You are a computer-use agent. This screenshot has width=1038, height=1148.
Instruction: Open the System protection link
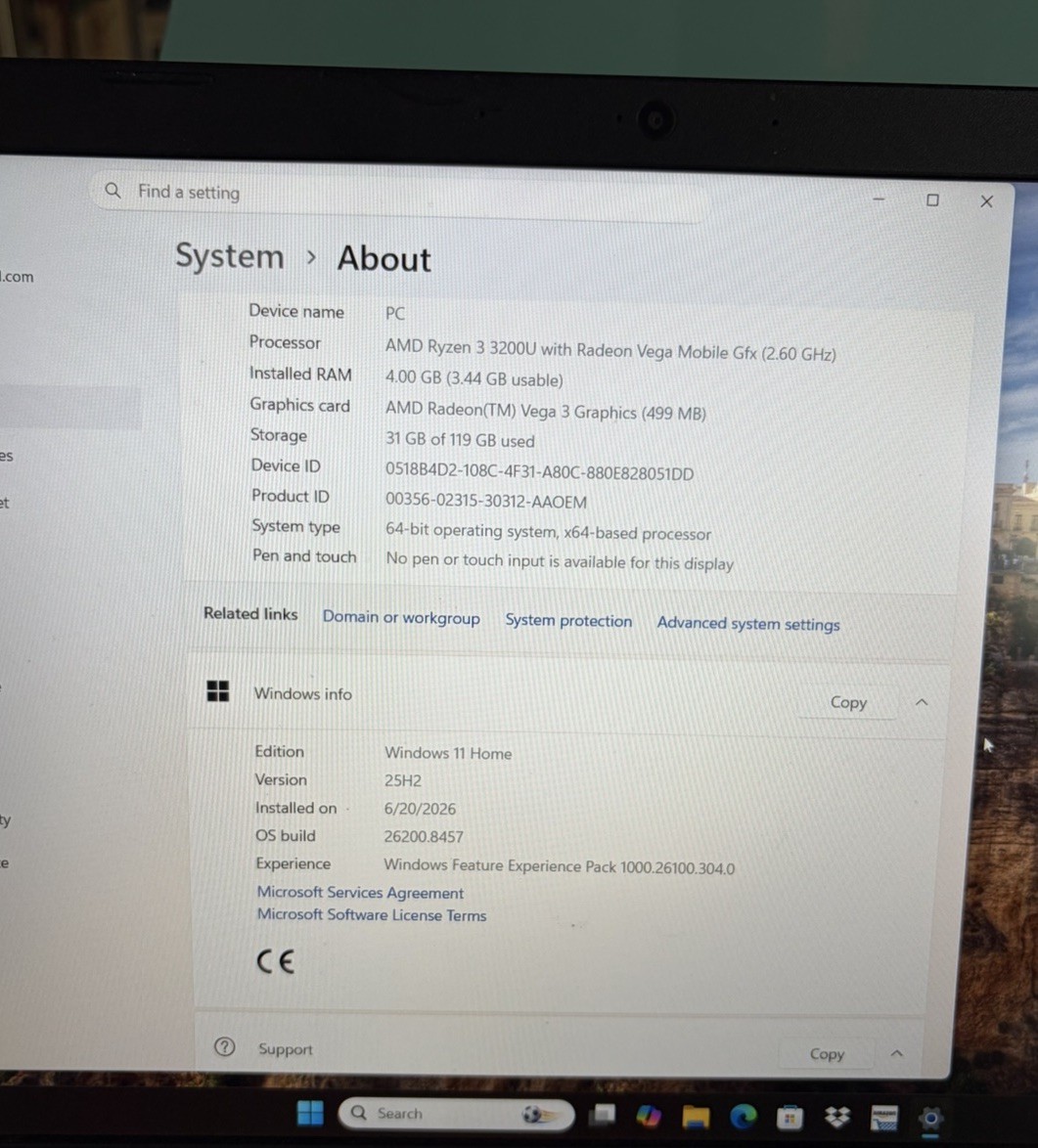click(568, 620)
